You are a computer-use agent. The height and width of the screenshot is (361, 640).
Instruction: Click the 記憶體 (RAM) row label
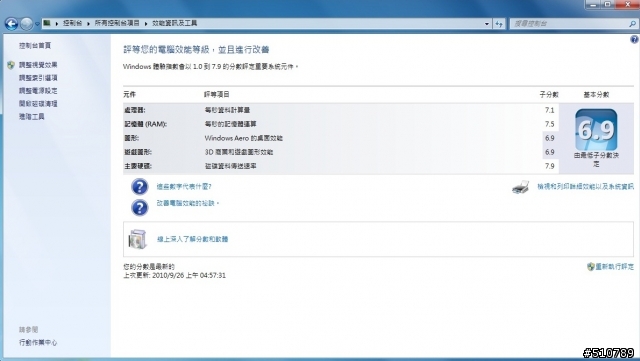coord(146,124)
